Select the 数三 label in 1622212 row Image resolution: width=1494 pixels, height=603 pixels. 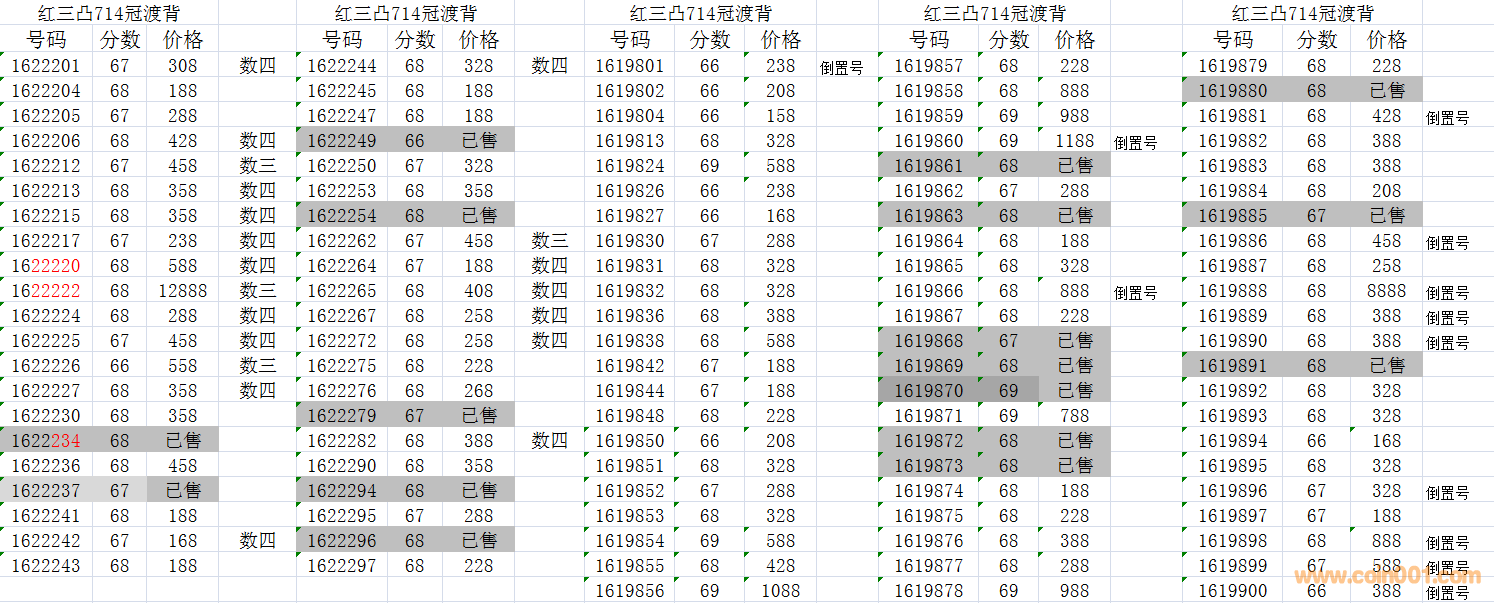coord(258,166)
